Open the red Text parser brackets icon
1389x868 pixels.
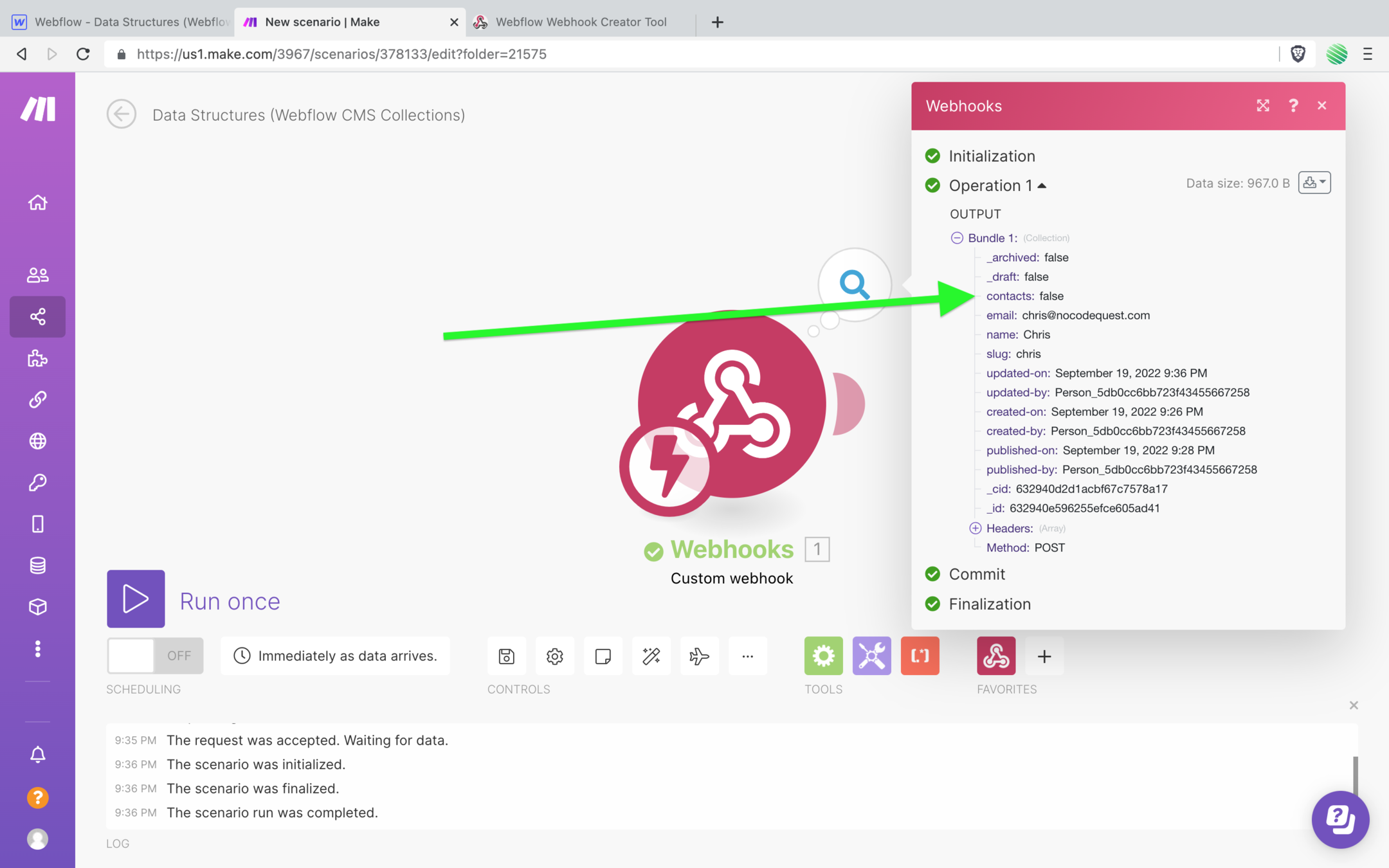[x=920, y=656]
